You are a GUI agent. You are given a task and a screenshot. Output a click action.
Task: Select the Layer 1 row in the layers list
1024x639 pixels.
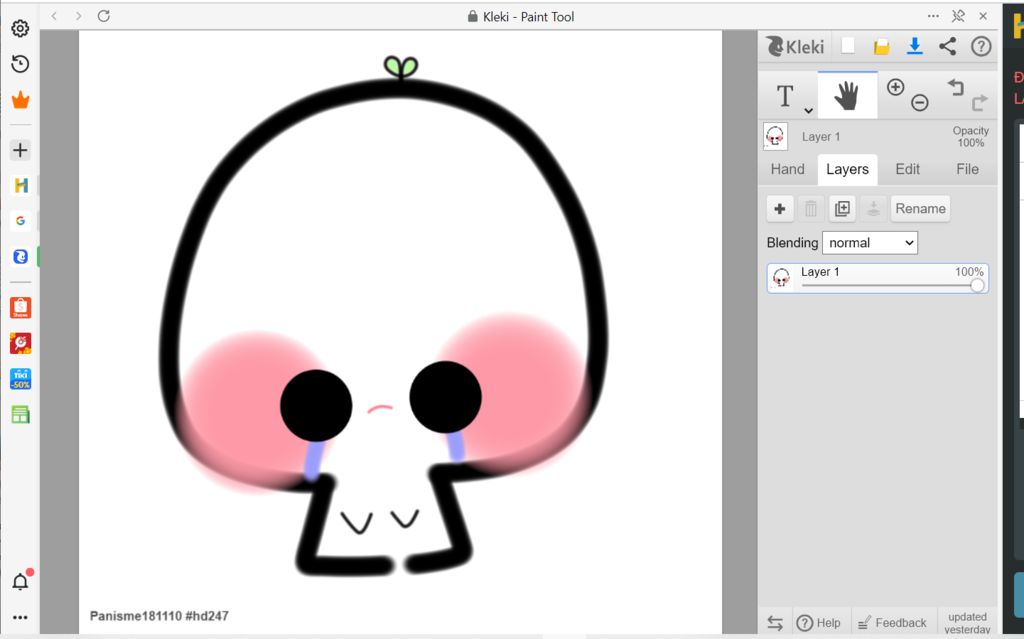(x=878, y=278)
